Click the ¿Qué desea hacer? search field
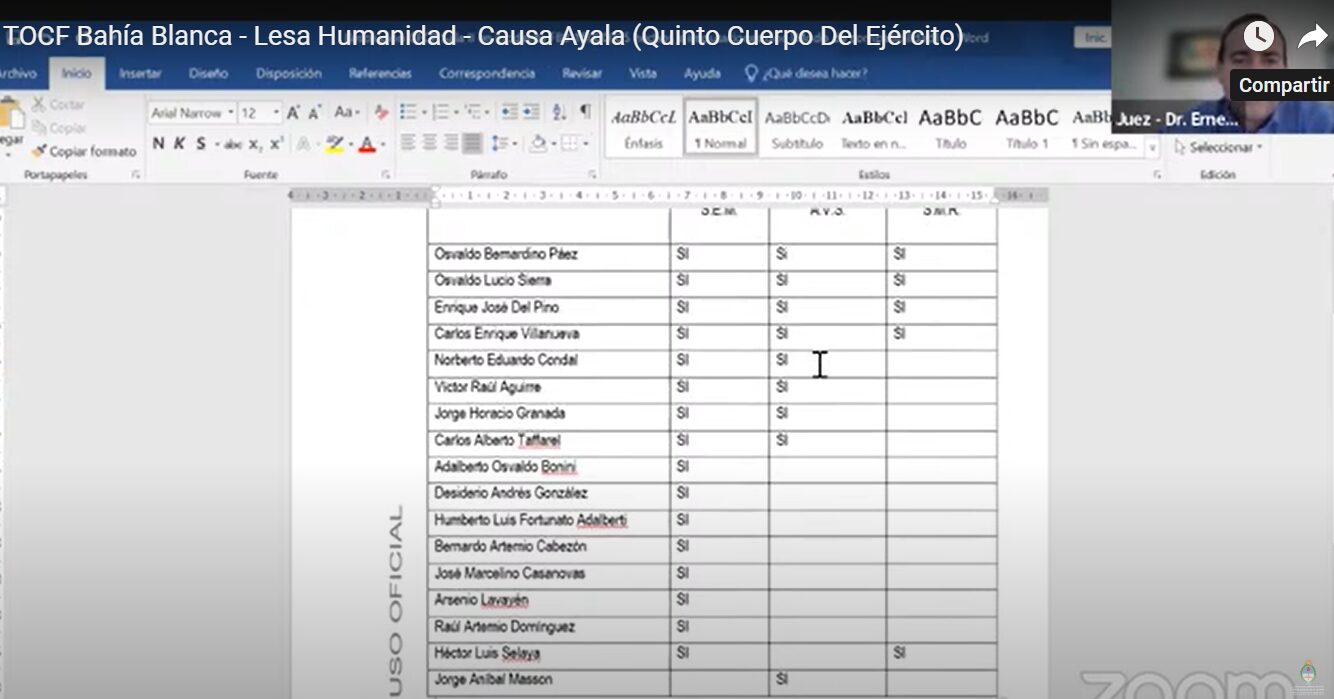 [806, 74]
